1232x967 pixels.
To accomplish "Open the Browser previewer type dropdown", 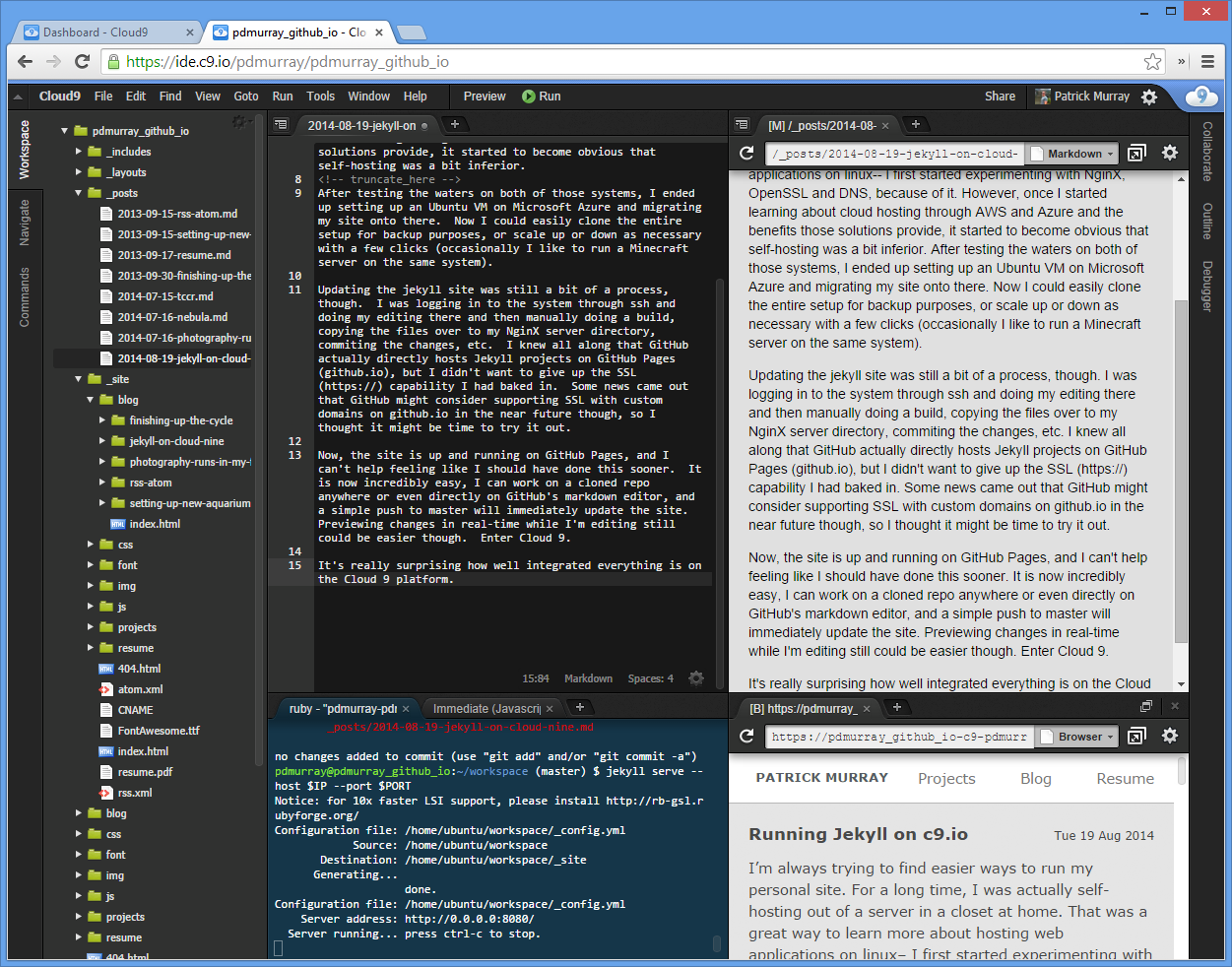I will click(1077, 737).
